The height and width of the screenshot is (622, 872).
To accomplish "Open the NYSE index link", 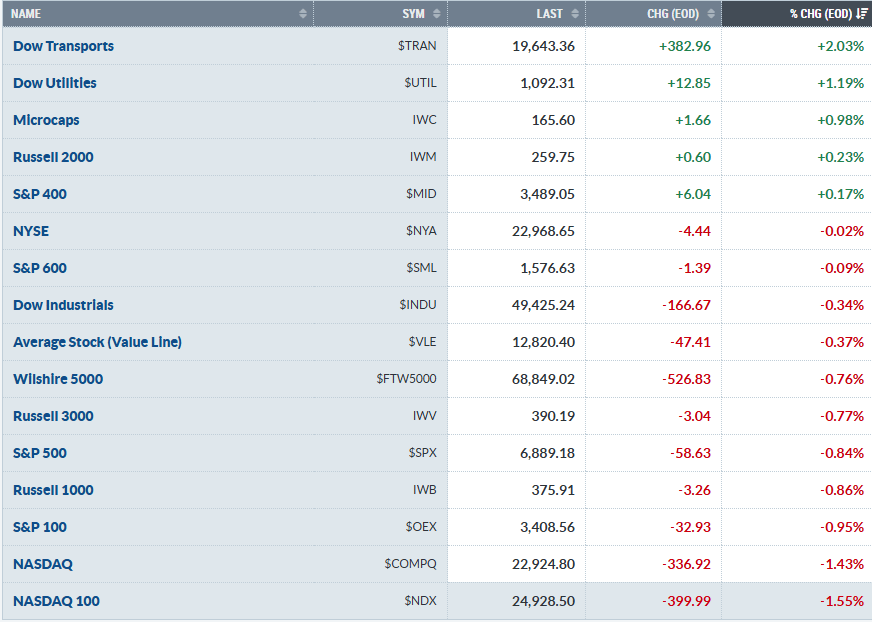I will click(31, 231).
